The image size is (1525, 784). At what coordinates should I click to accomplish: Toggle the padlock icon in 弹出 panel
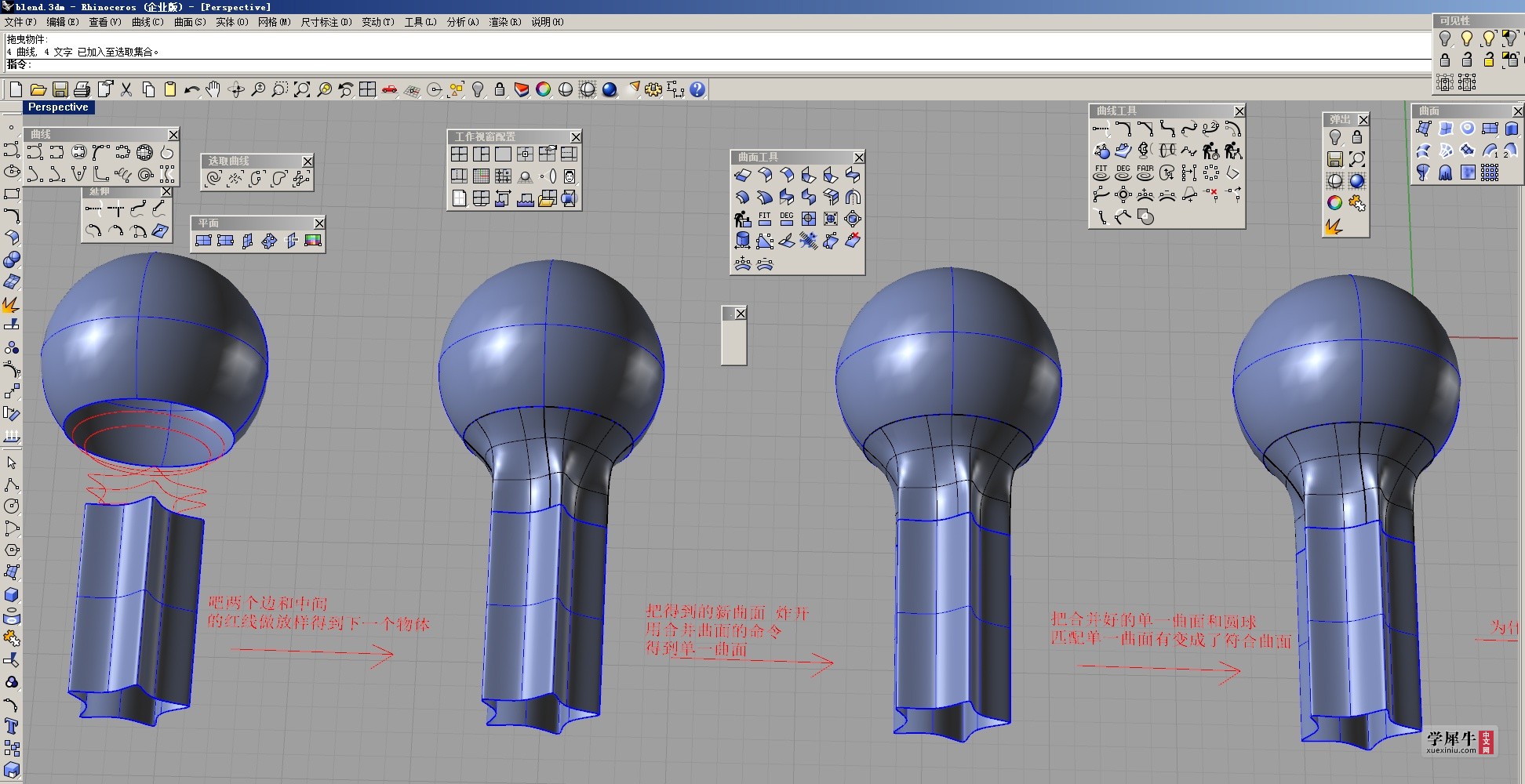(1357, 137)
